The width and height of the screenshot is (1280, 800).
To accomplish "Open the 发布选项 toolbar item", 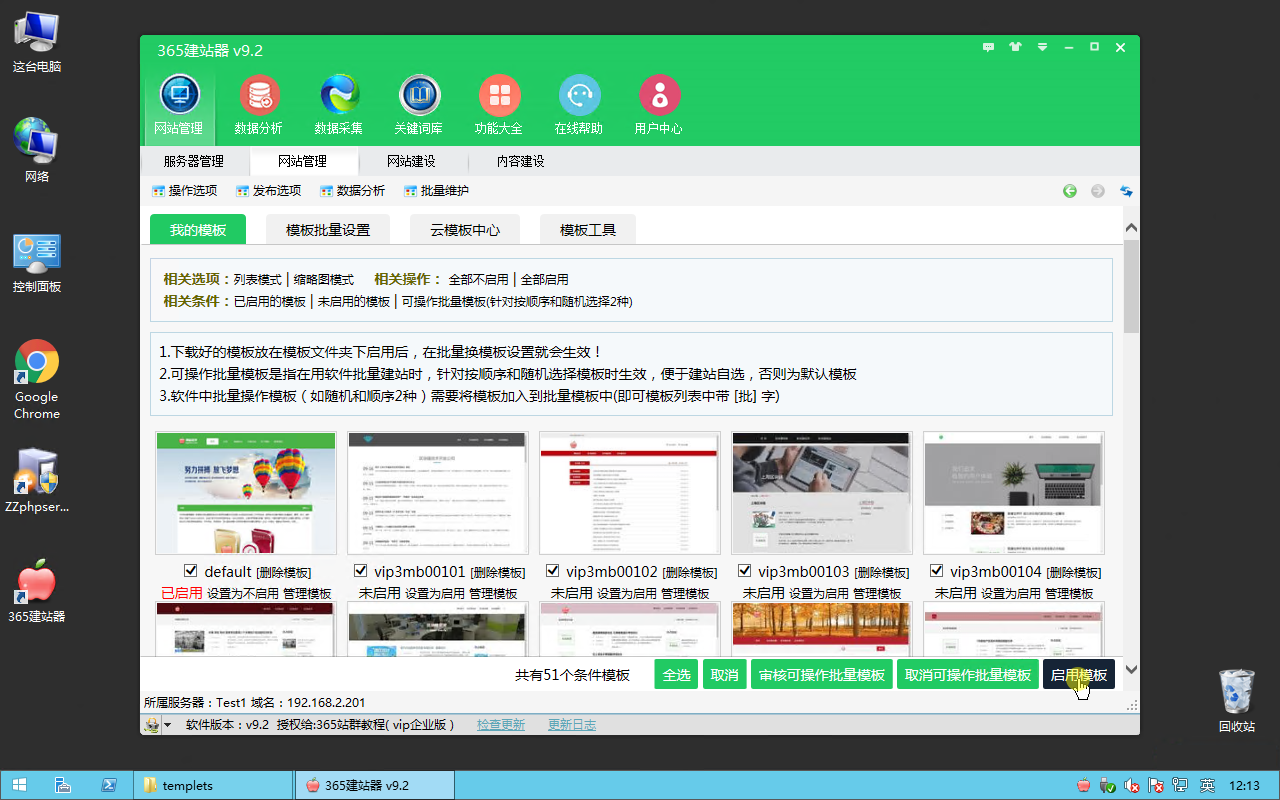I will click(x=268, y=190).
